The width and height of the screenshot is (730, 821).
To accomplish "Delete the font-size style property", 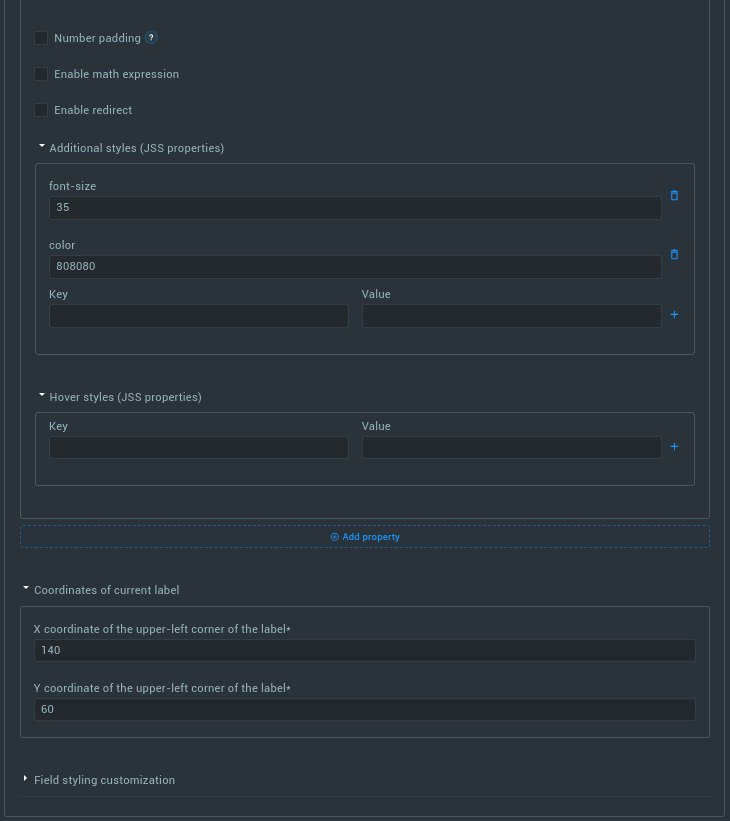I will 674,195.
